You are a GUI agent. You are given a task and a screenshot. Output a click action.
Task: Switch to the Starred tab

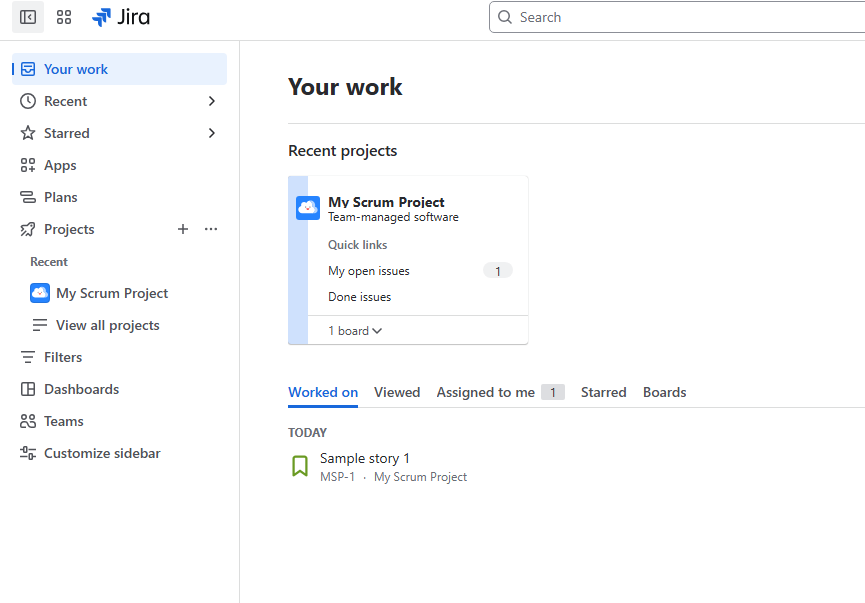click(x=604, y=392)
